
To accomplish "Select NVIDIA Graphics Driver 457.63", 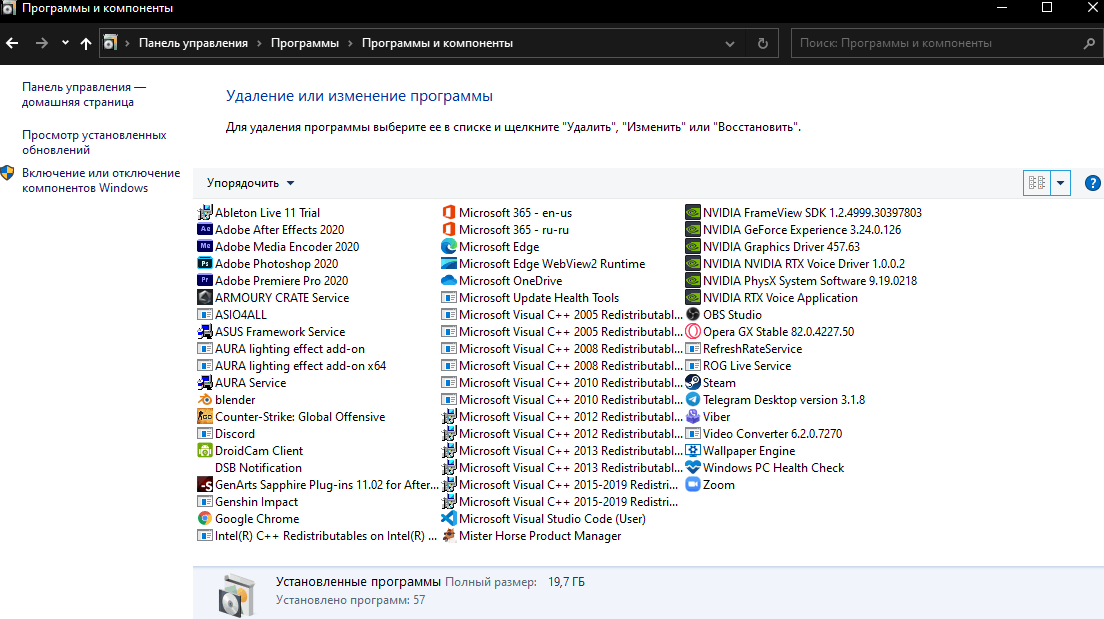I will (x=772, y=246).
